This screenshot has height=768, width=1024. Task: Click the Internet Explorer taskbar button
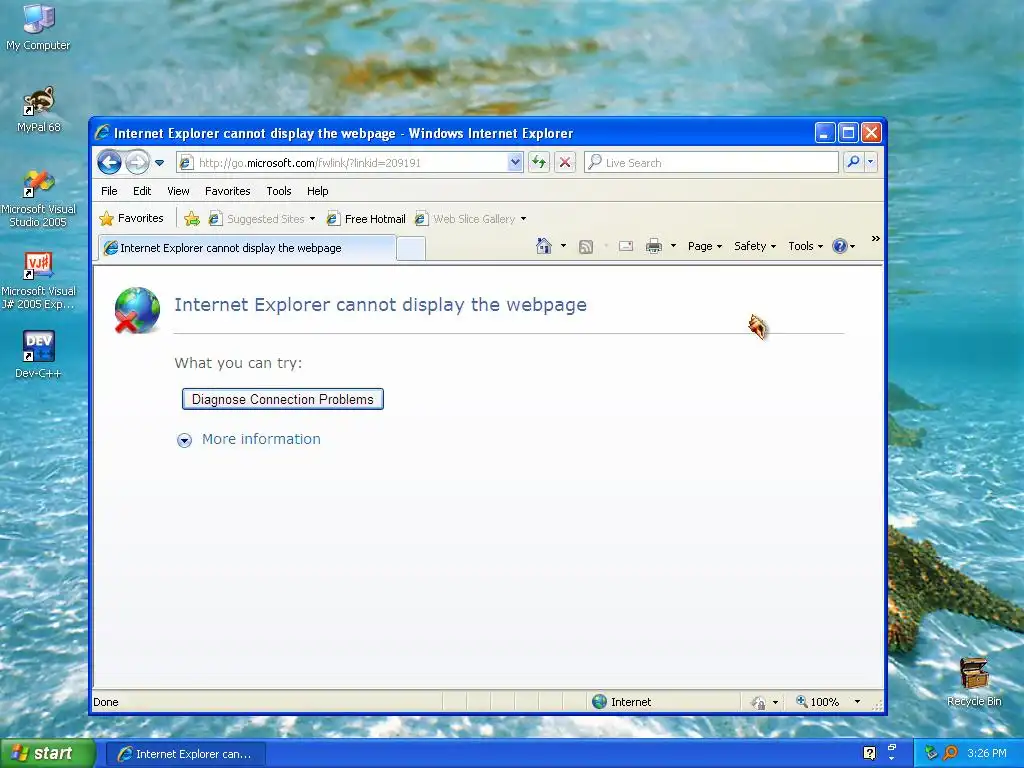pos(186,754)
